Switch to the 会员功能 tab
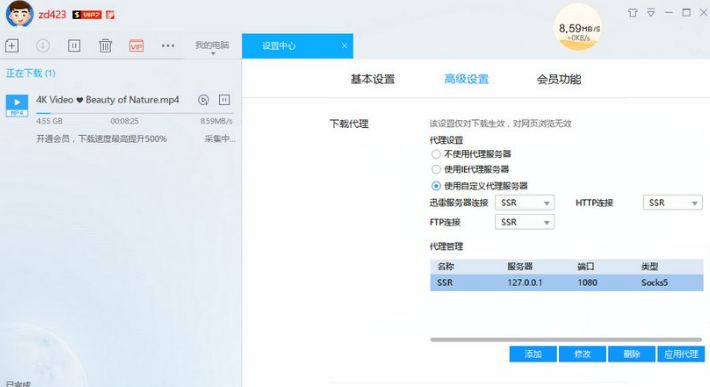Viewport: 710px width, 387px height. click(x=559, y=79)
